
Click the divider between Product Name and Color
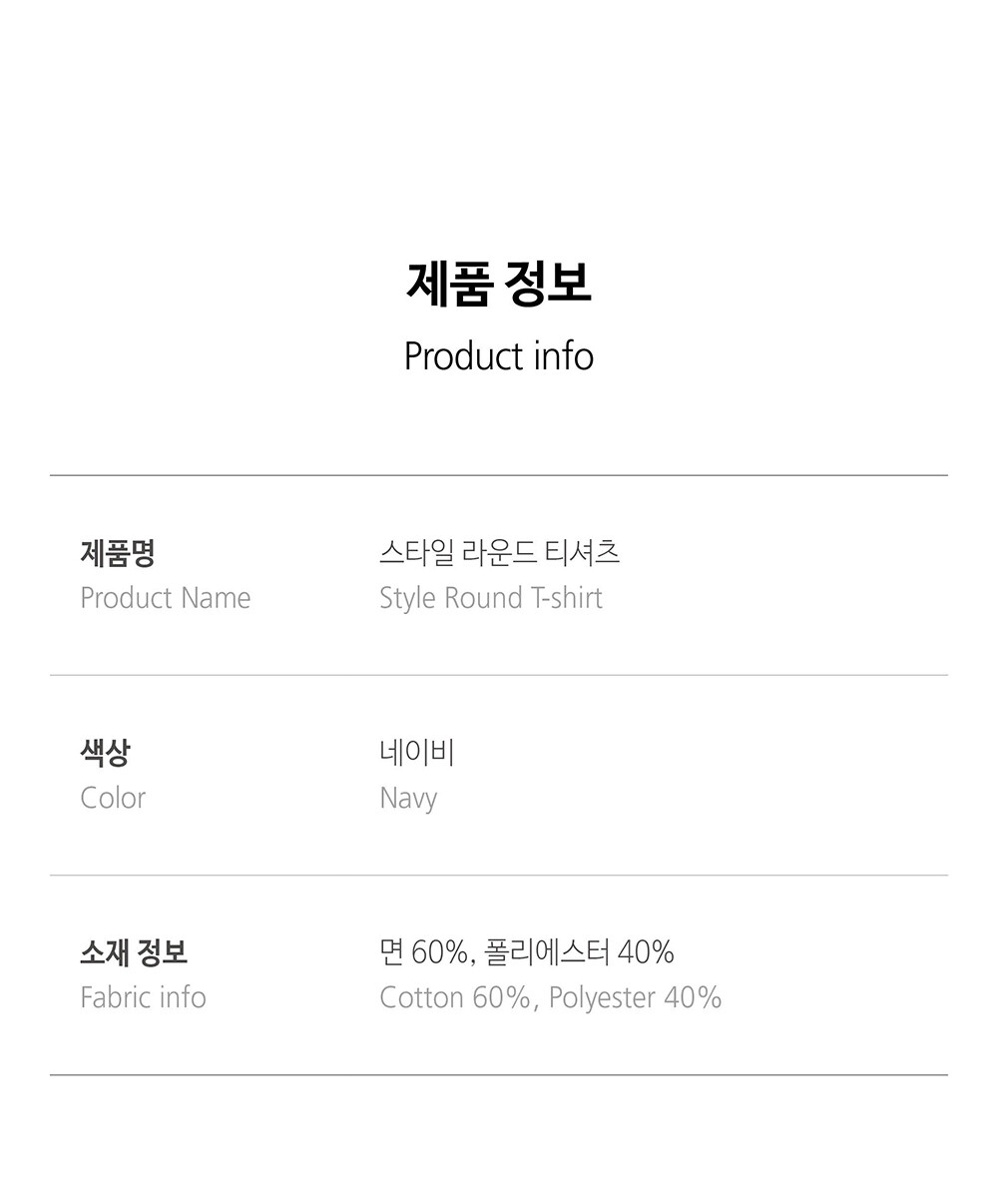(499, 675)
